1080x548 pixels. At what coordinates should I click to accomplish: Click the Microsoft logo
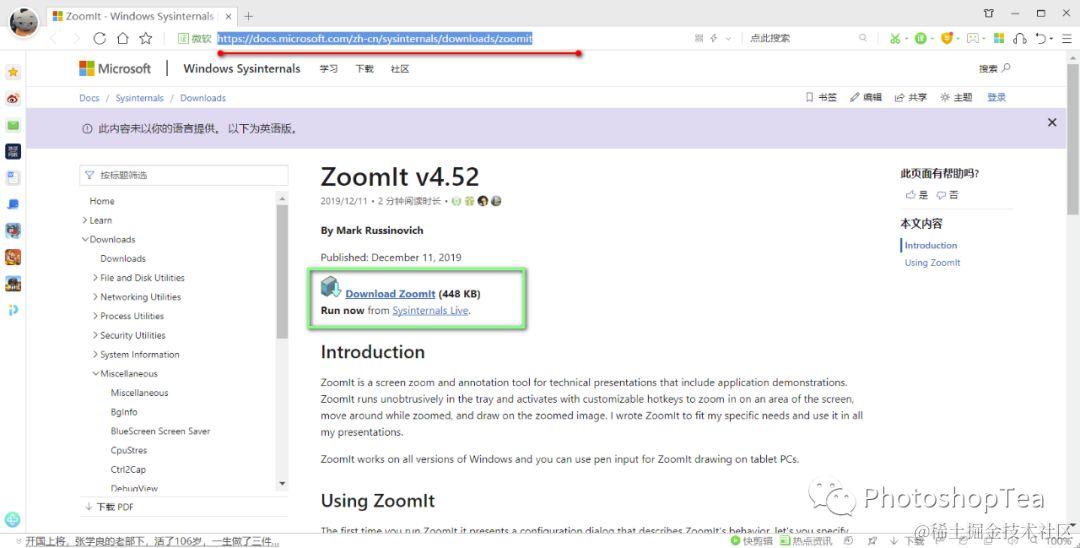point(115,69)
